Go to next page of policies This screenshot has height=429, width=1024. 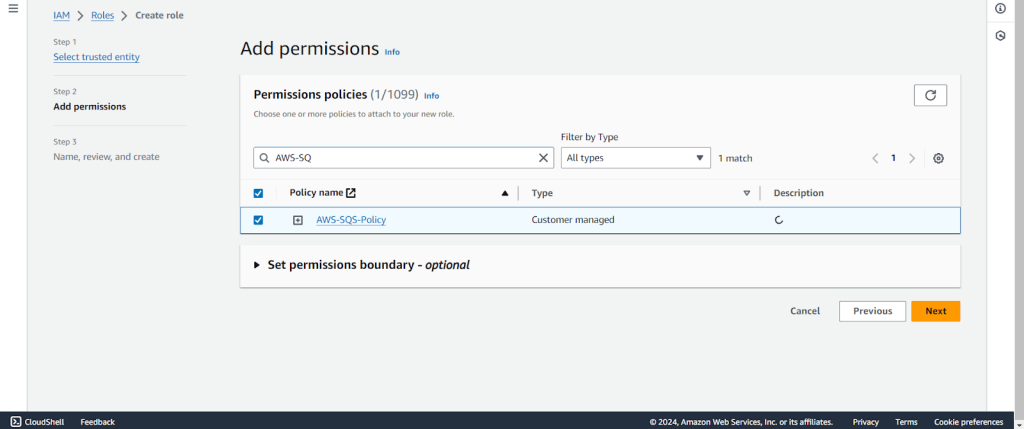pyautogui.click(x=912, y=158)
